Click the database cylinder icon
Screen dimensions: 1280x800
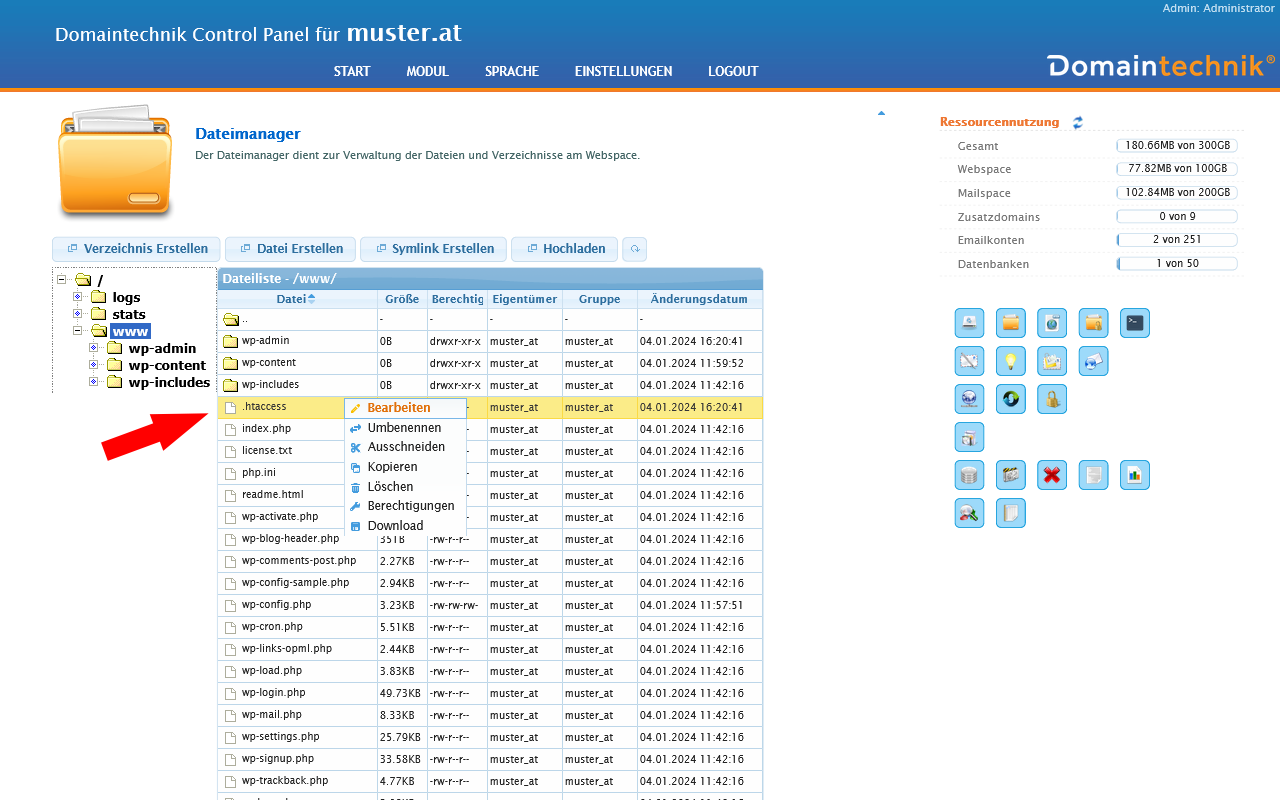point(969,475)
